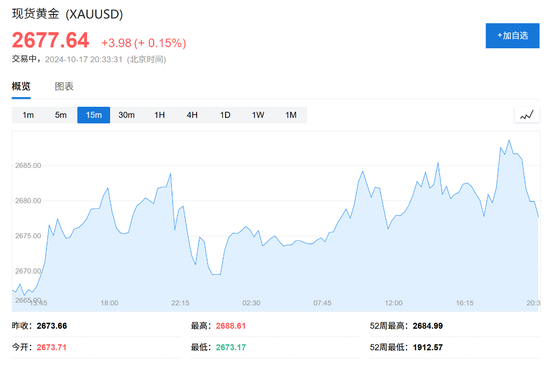Viewport: 550px width, 367px height.
Task: Click the current price 2677.64
Action: (51, 40)
